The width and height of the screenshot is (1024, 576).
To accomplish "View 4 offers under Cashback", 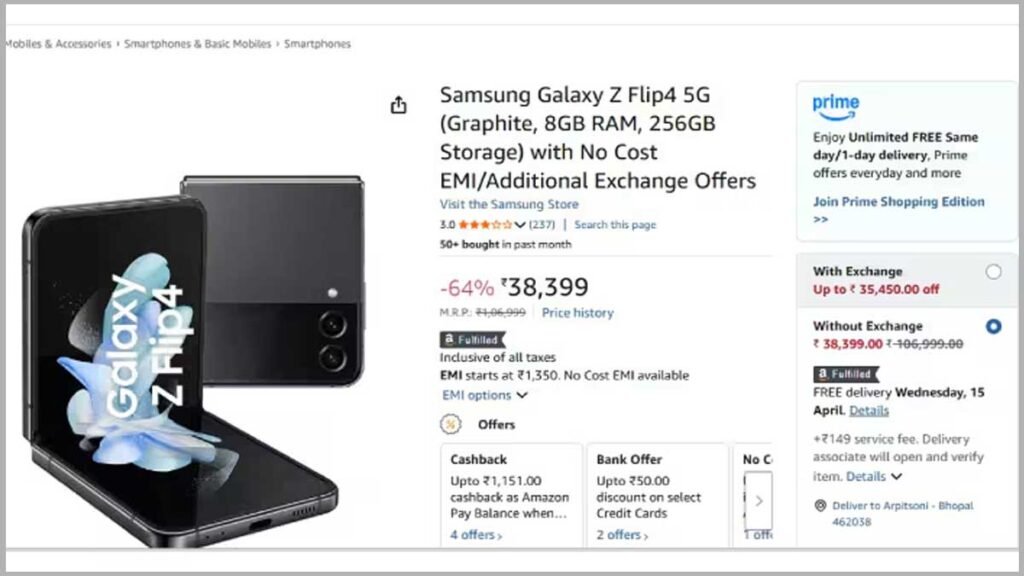I will click(x=476, y=535).
